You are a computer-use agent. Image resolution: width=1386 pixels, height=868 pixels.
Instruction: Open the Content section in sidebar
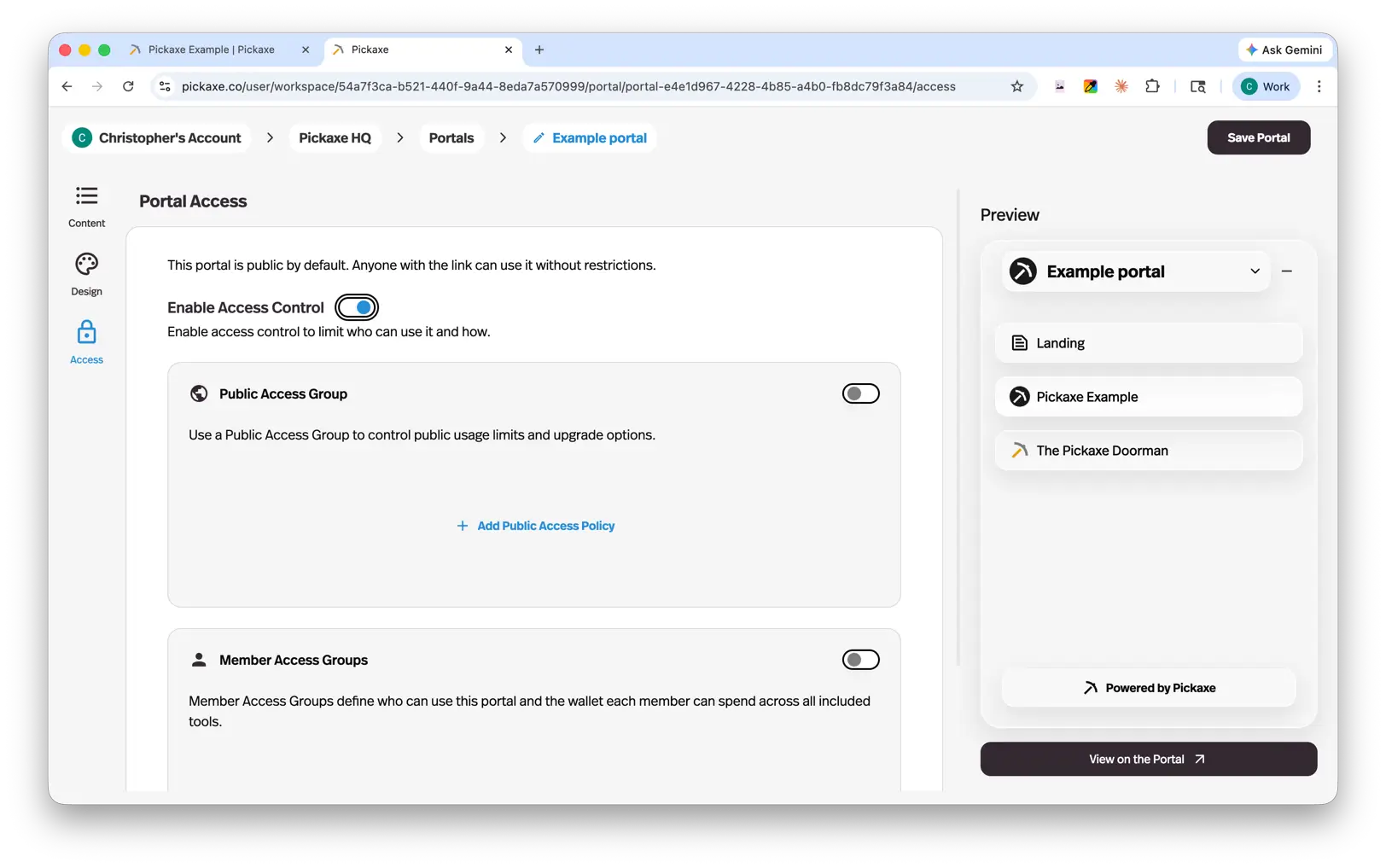pyautogui.click(x=86, y=207)
